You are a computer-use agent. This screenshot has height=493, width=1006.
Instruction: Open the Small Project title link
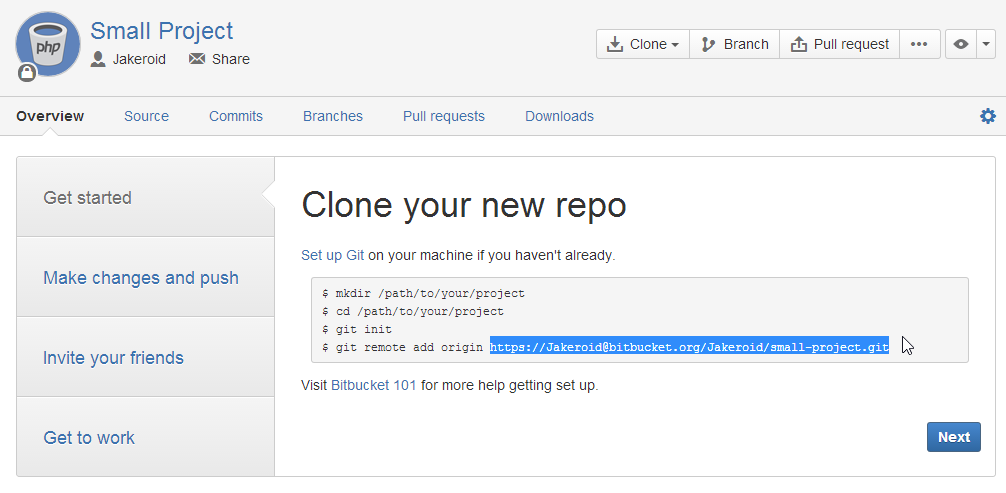click(162, 31)
